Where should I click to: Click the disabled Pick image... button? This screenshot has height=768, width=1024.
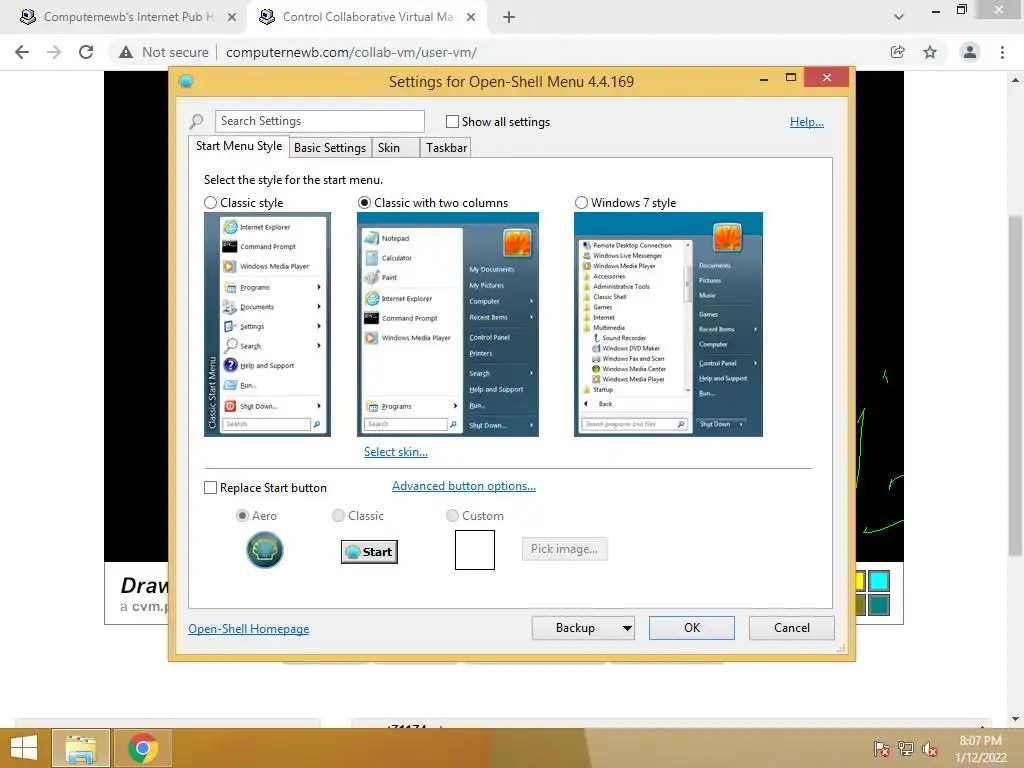(x=564, y=549)
